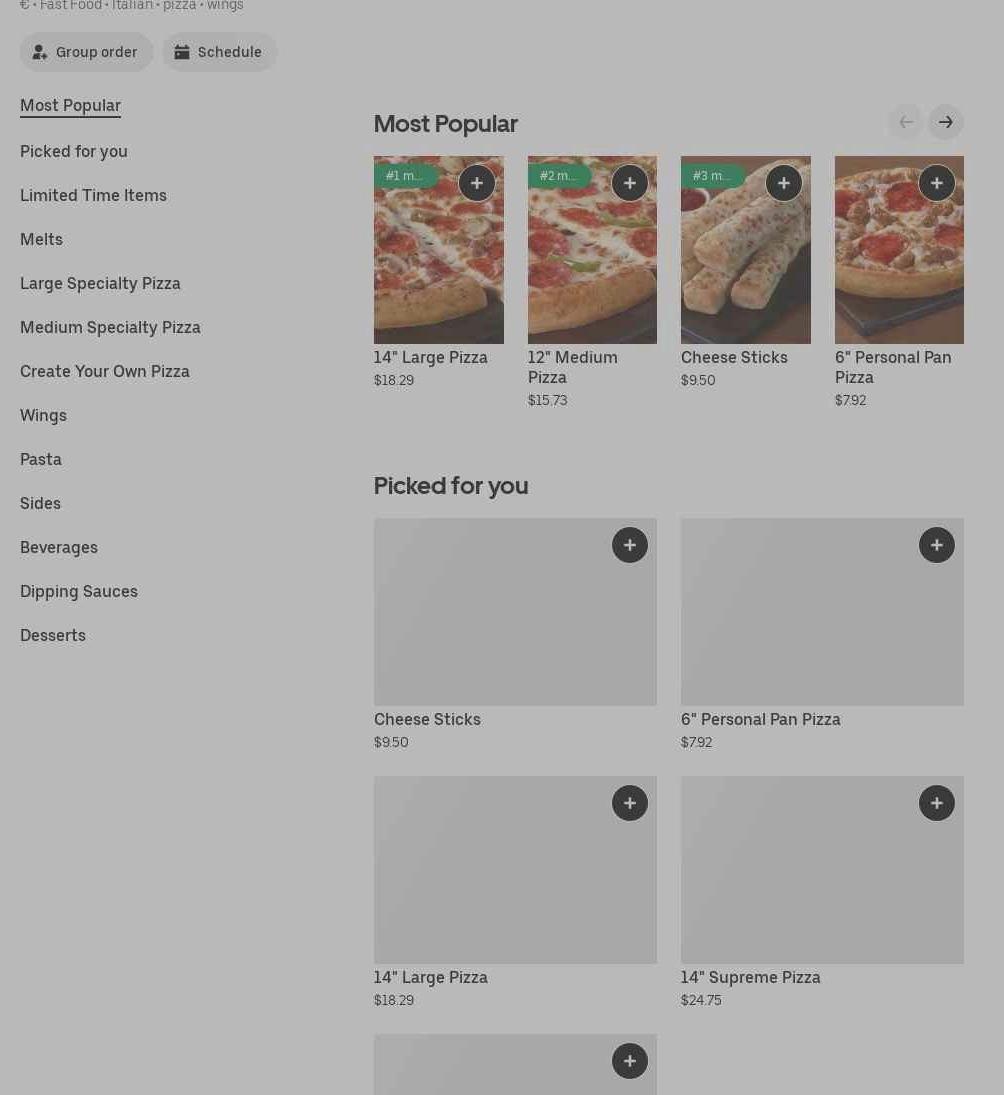Screen dimensions: 1004x1095
Task: Add 14" Supreme Pizza to cart
Action: (937, 803)
